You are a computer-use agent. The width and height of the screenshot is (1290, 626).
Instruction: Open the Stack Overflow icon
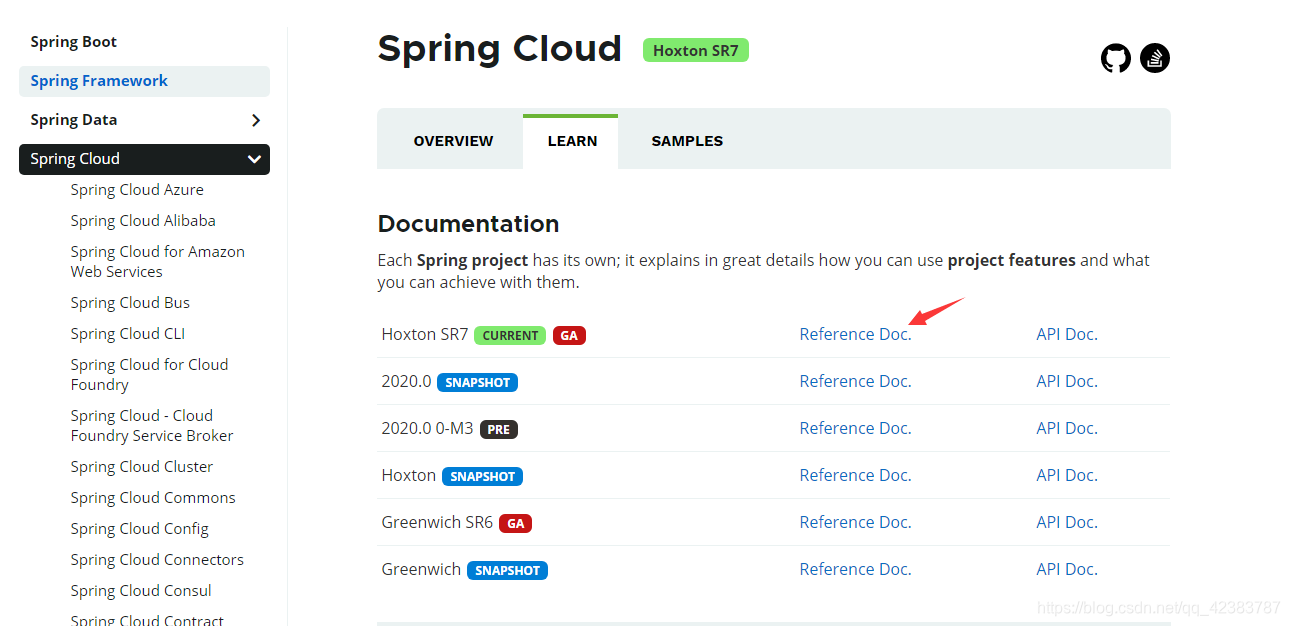click(1155, 58)
